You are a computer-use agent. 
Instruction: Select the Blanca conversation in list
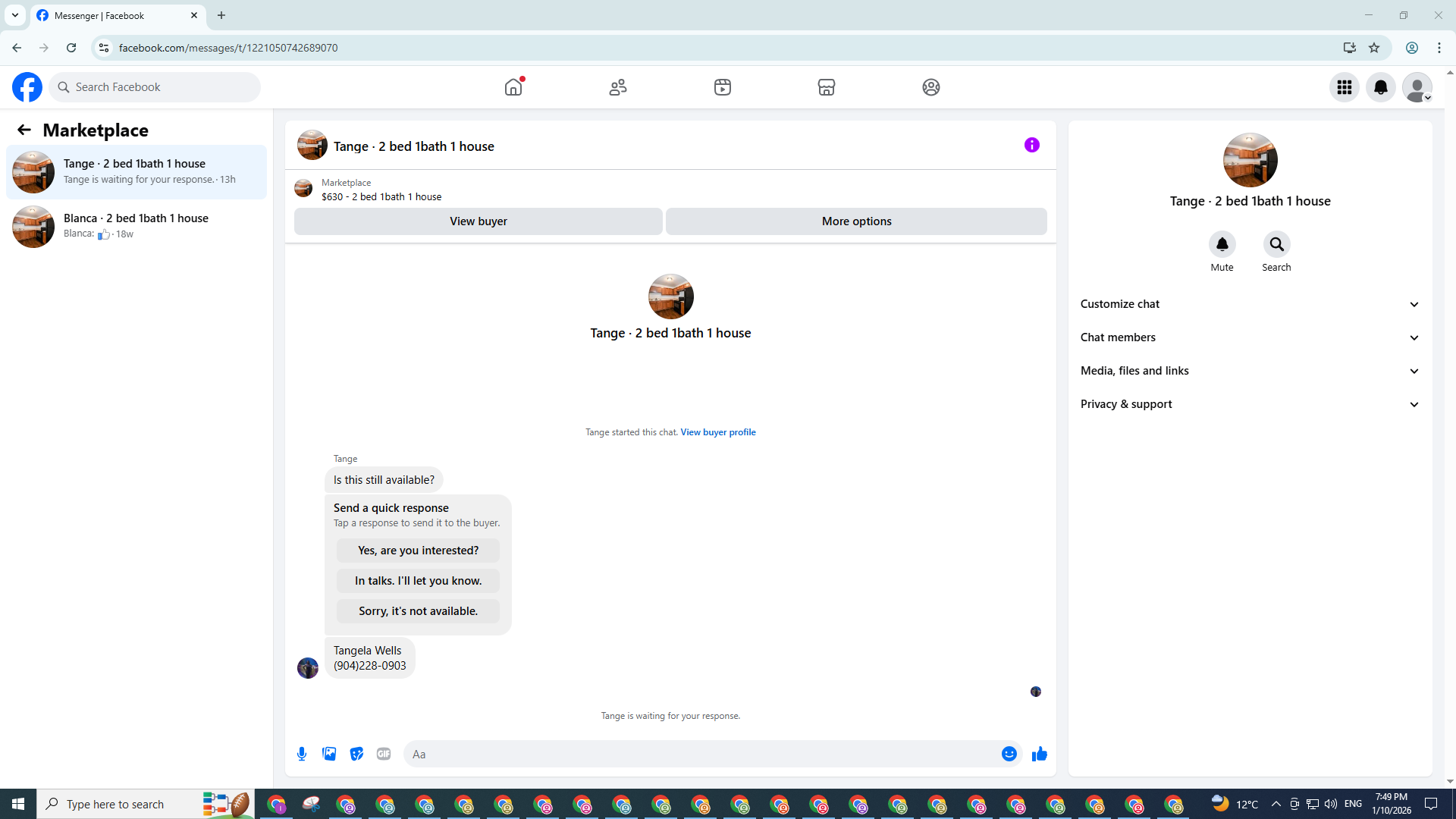[x=136, y=226]
